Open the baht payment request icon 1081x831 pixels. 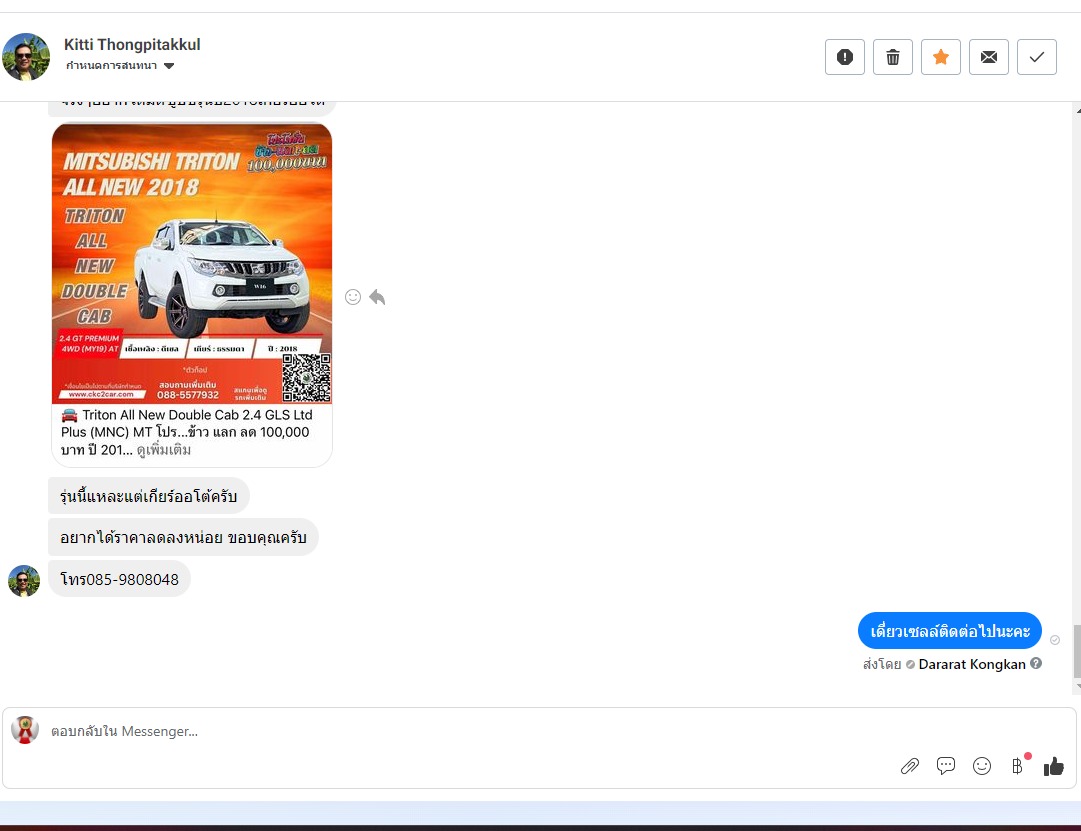(1018, 765)
